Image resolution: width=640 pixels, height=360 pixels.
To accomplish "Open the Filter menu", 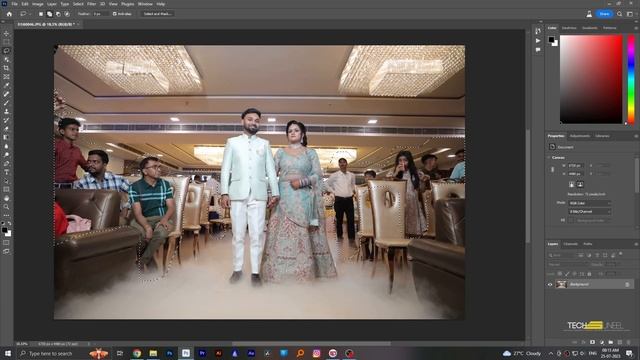I will coord(91,4).
